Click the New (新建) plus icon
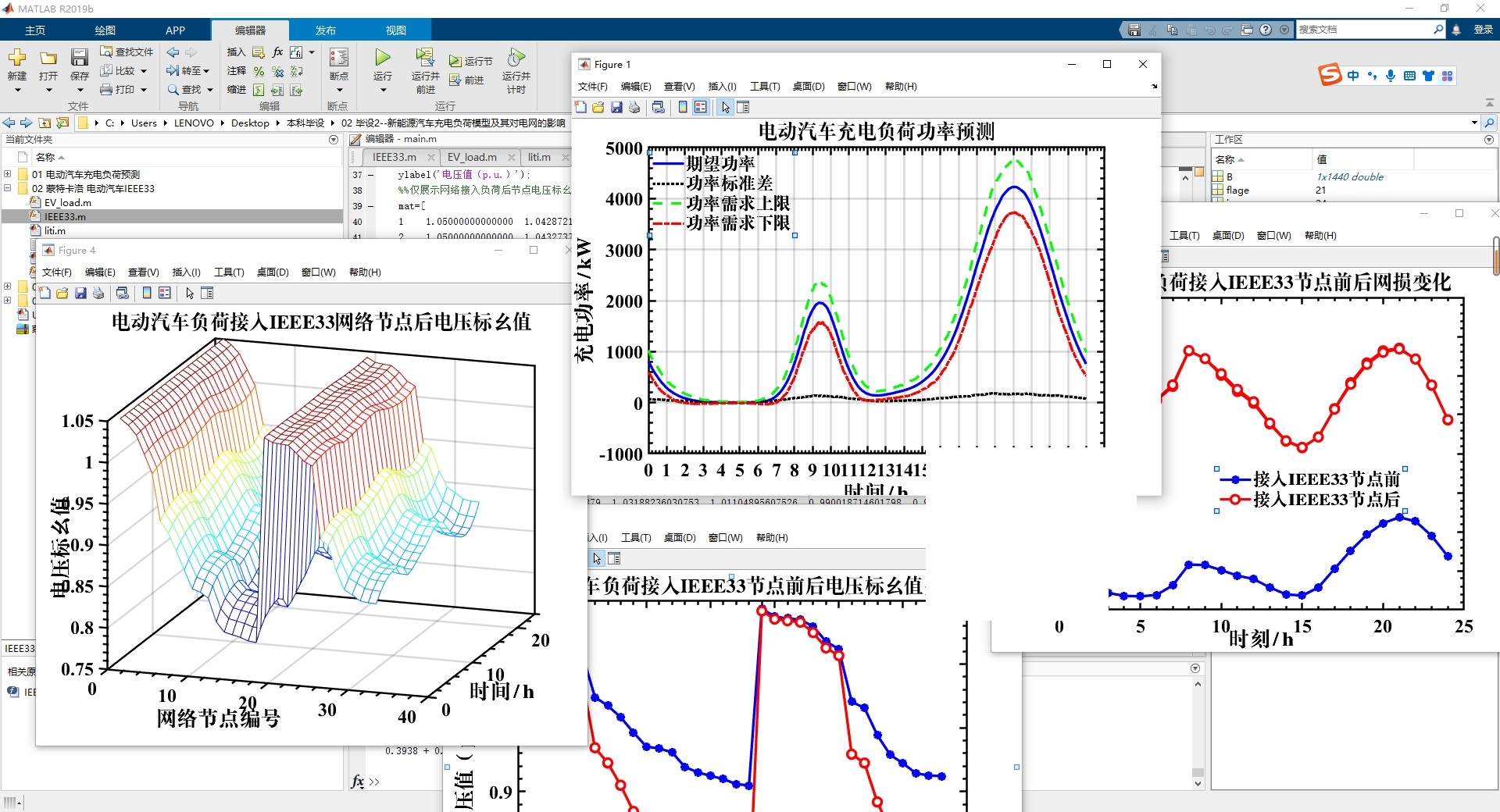The width and height of the screenshot is (1500, 812). 17,58
